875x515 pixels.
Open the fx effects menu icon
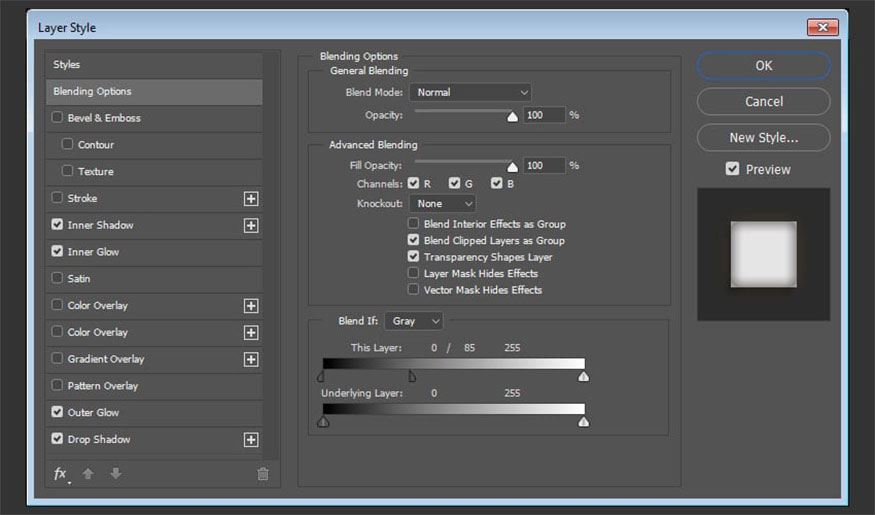click(60, 474)
